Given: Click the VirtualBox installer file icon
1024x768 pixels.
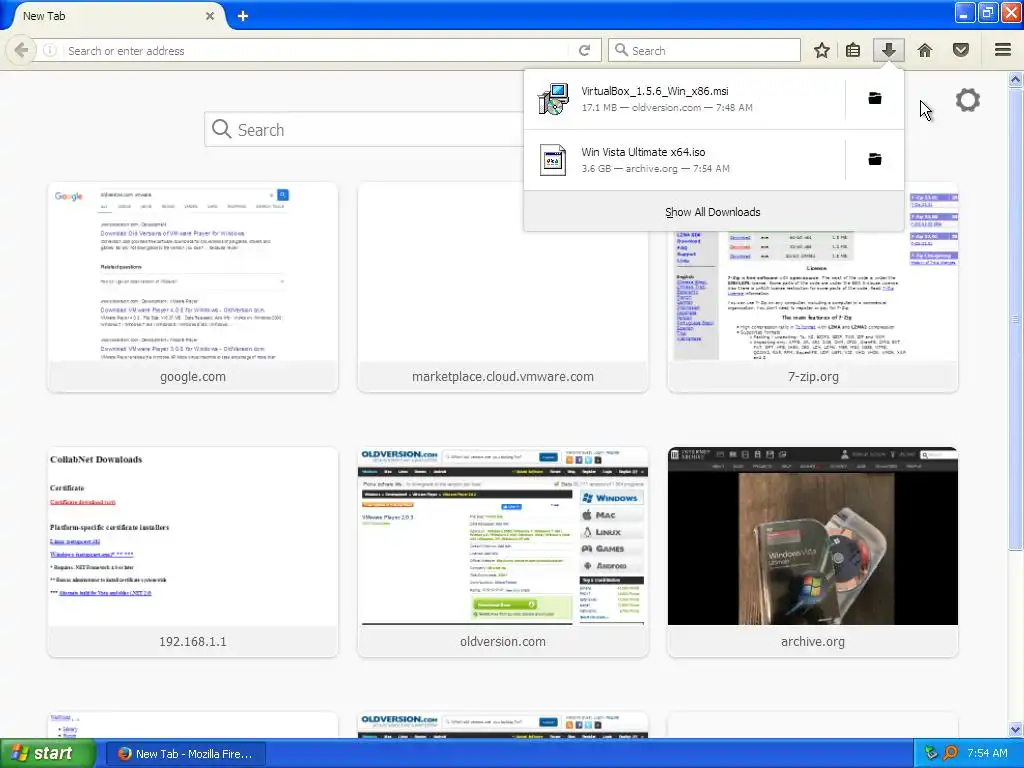Looking at the screenshot, I should pyautogui.click(x=553, y=99).
